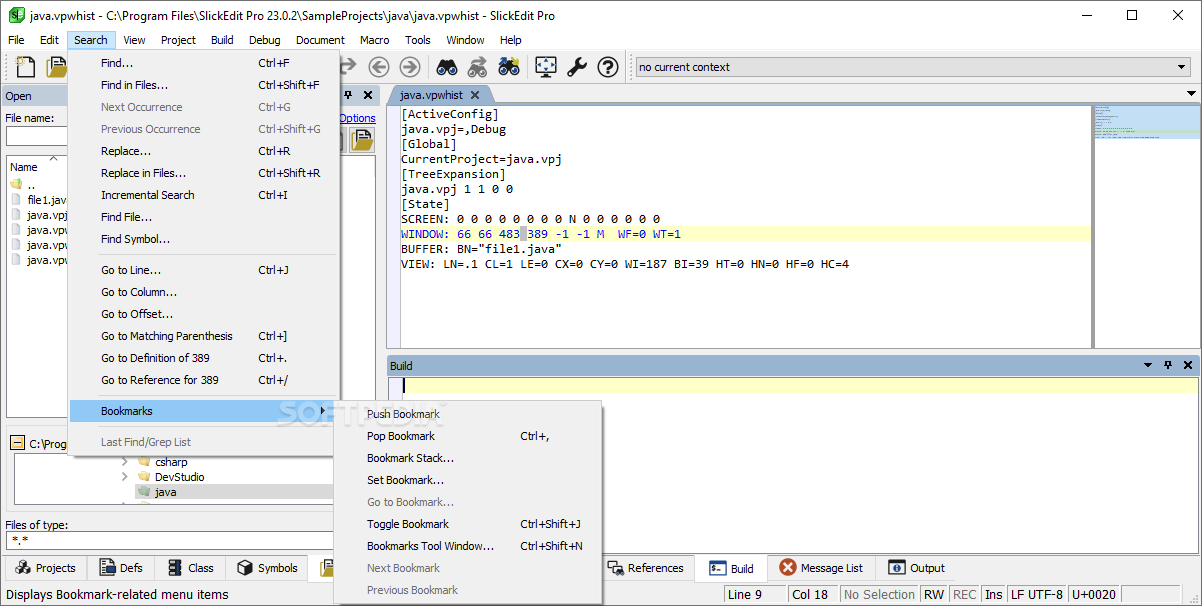The image size is (1202, 606).
Task: Open the document tab list dropdown arrow
Action: coord(1191,94)
